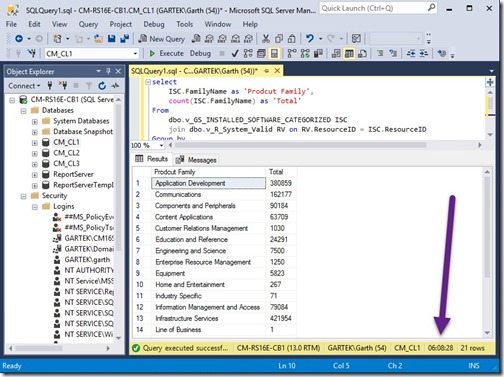
Task: Expand the CM_CL2 database node
Action: pyautogui.click(x=35, y=153)
